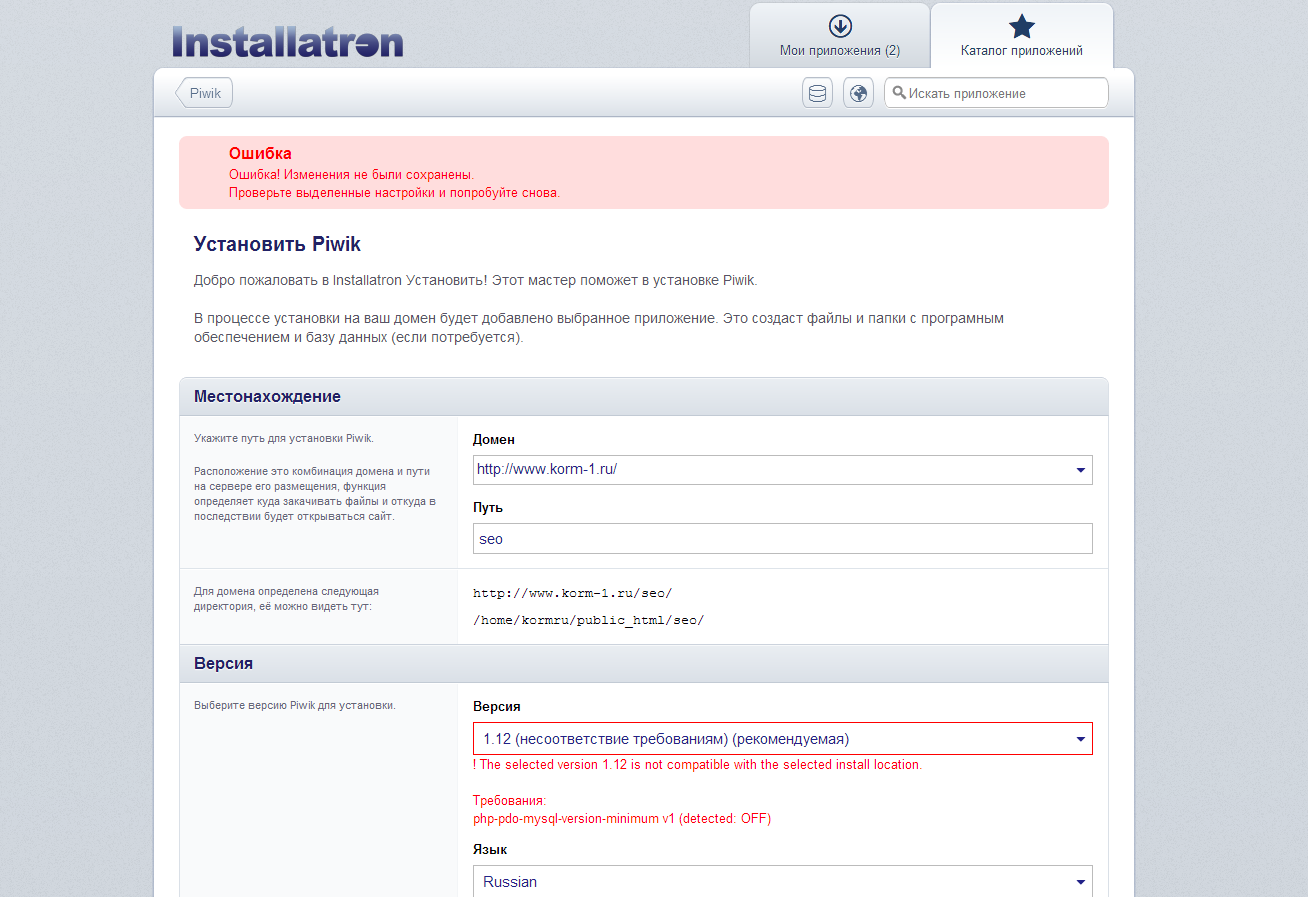Open the Версия dropdown showing 1.12
The image size is (1308, 897).
(x=783, y=739)
